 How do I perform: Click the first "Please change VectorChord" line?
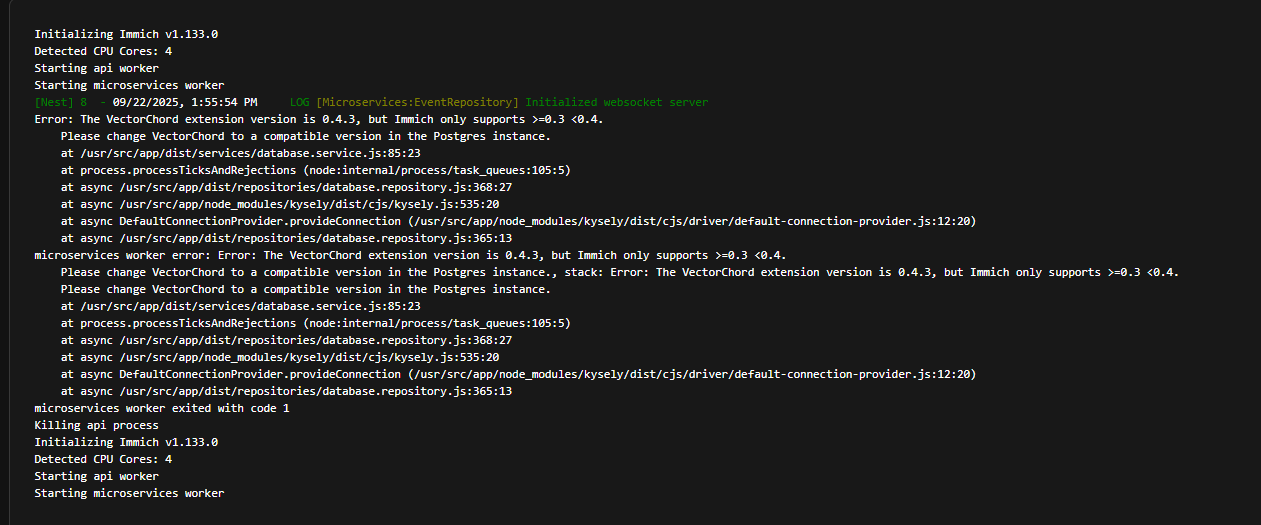pos(305,136)
